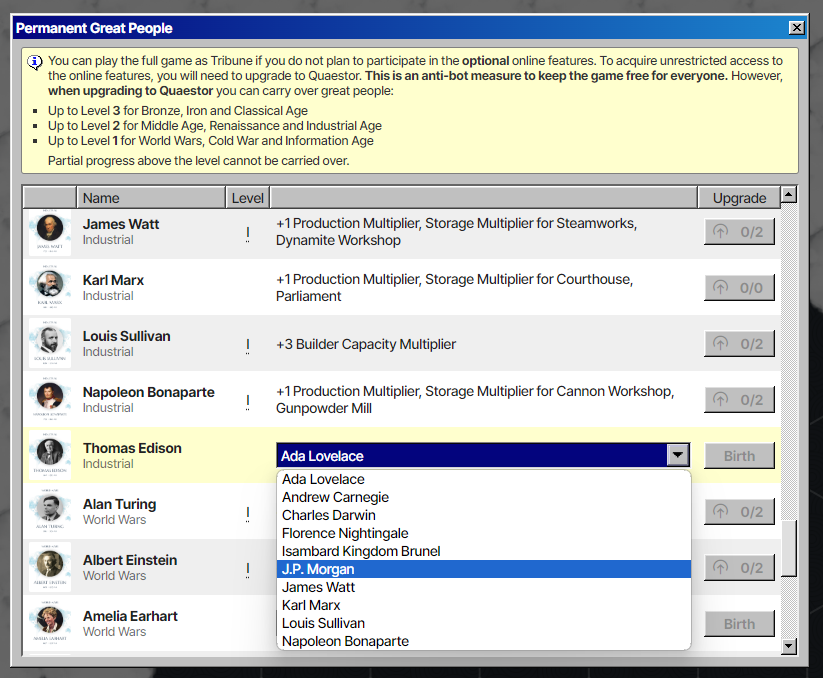Viewport: 823px width, 678px height.
Task: Click Napoleon Bonaparte level warning mark
Action: pos(248,402)
